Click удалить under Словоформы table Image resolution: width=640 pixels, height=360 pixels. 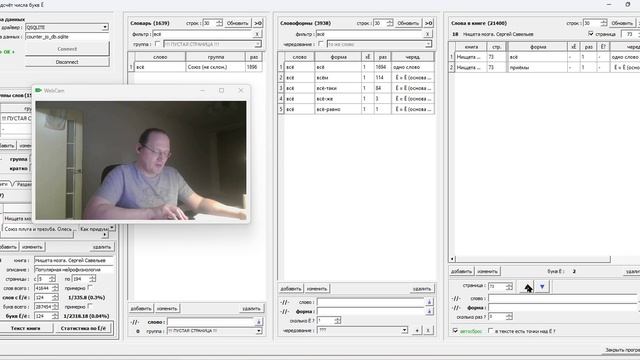click(x=422, y=289)
